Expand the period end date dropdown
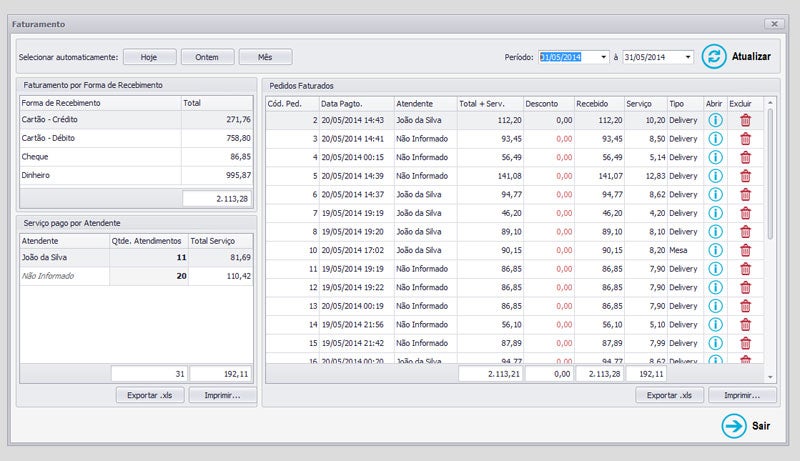800x461 pixels. pos(688,57)
